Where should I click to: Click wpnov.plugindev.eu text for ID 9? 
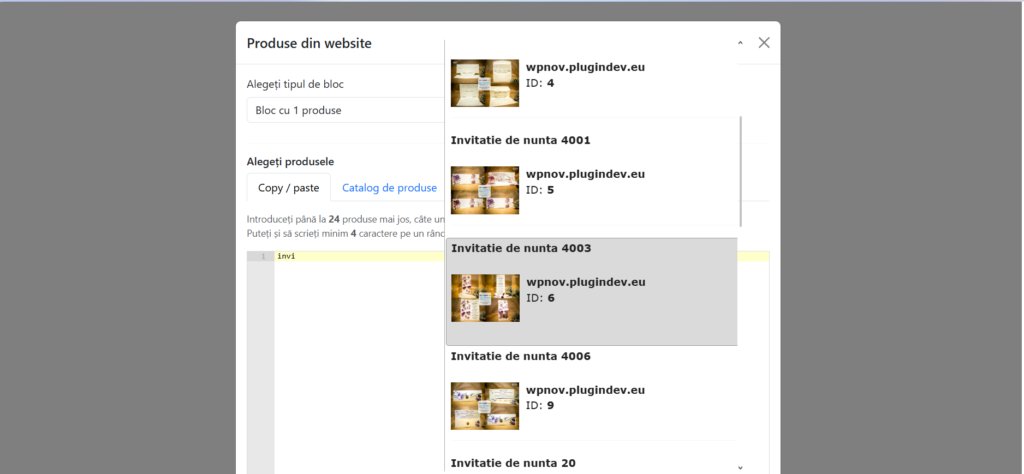[585, 390]
